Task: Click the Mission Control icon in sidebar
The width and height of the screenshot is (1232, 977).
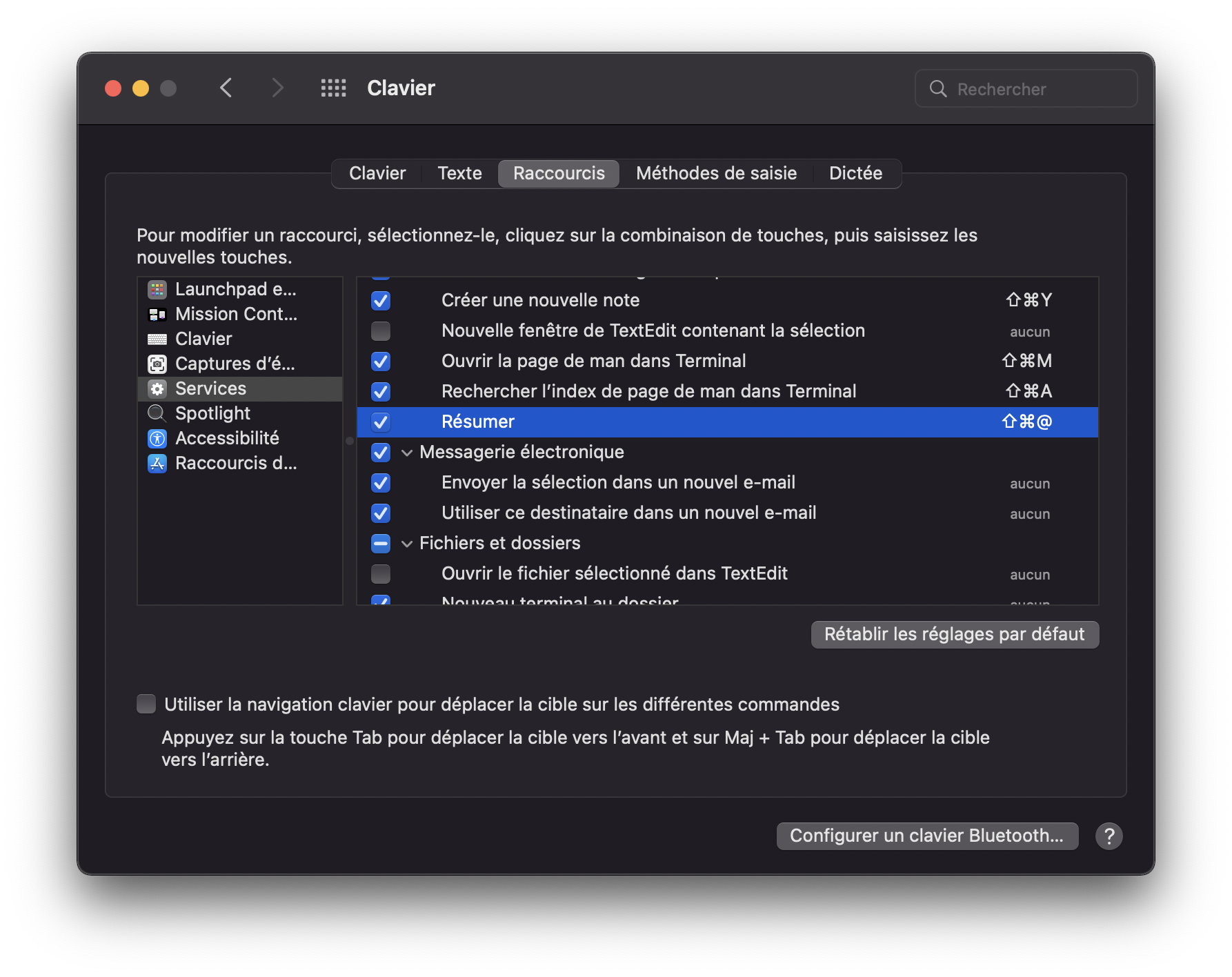Action: tap(157, 315)
